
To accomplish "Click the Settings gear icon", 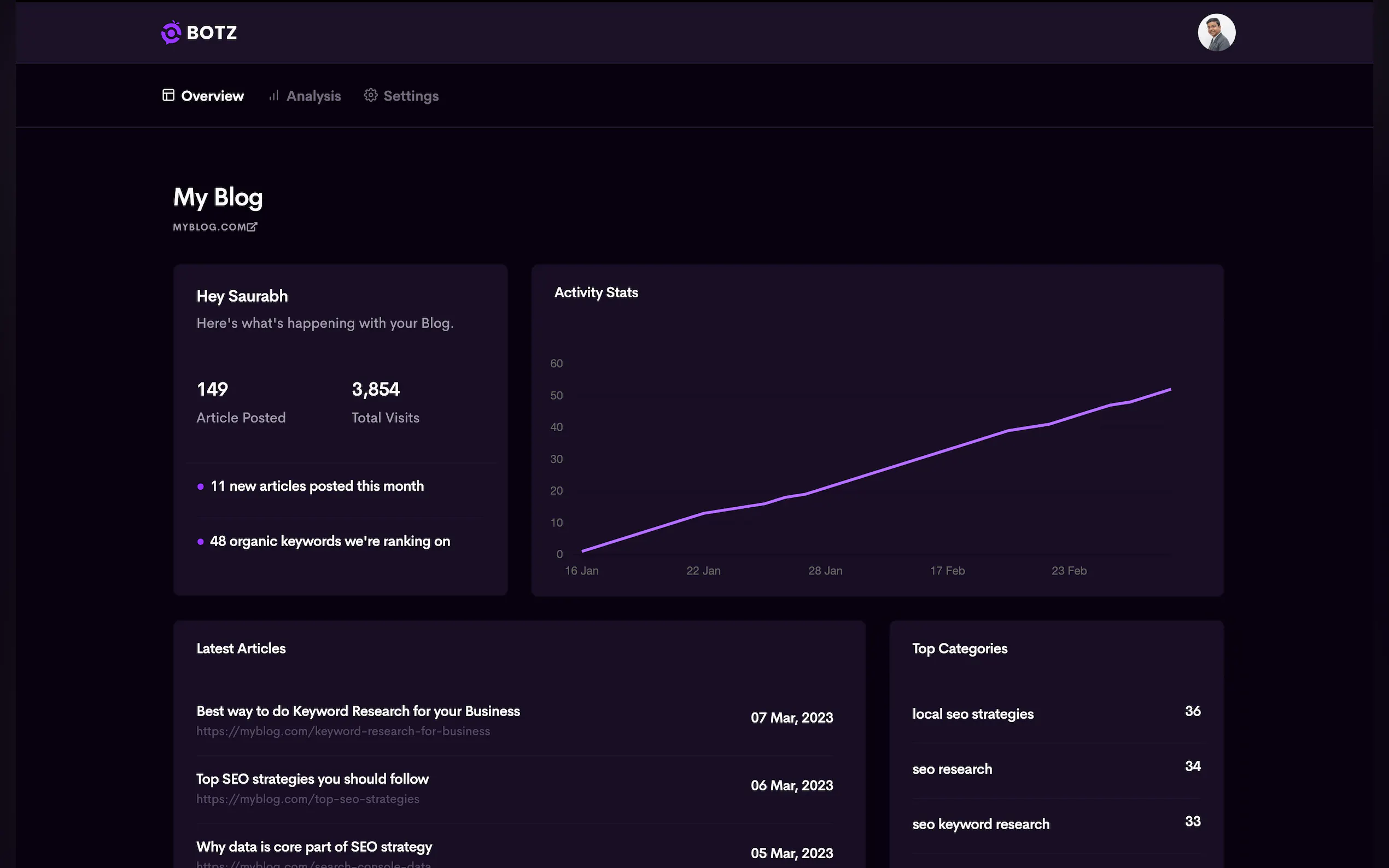I will point(371,95).
